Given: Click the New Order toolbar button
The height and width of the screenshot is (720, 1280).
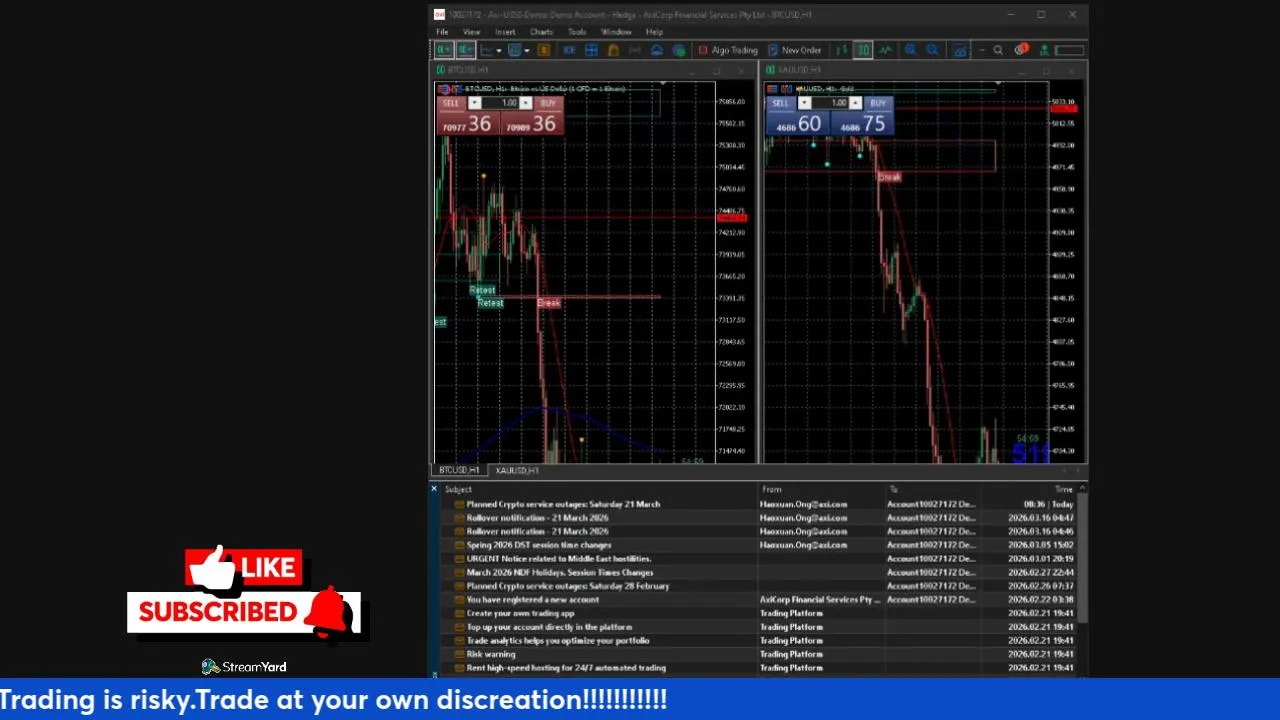Looking at the screenshot, I should click(x=795, y=50).
